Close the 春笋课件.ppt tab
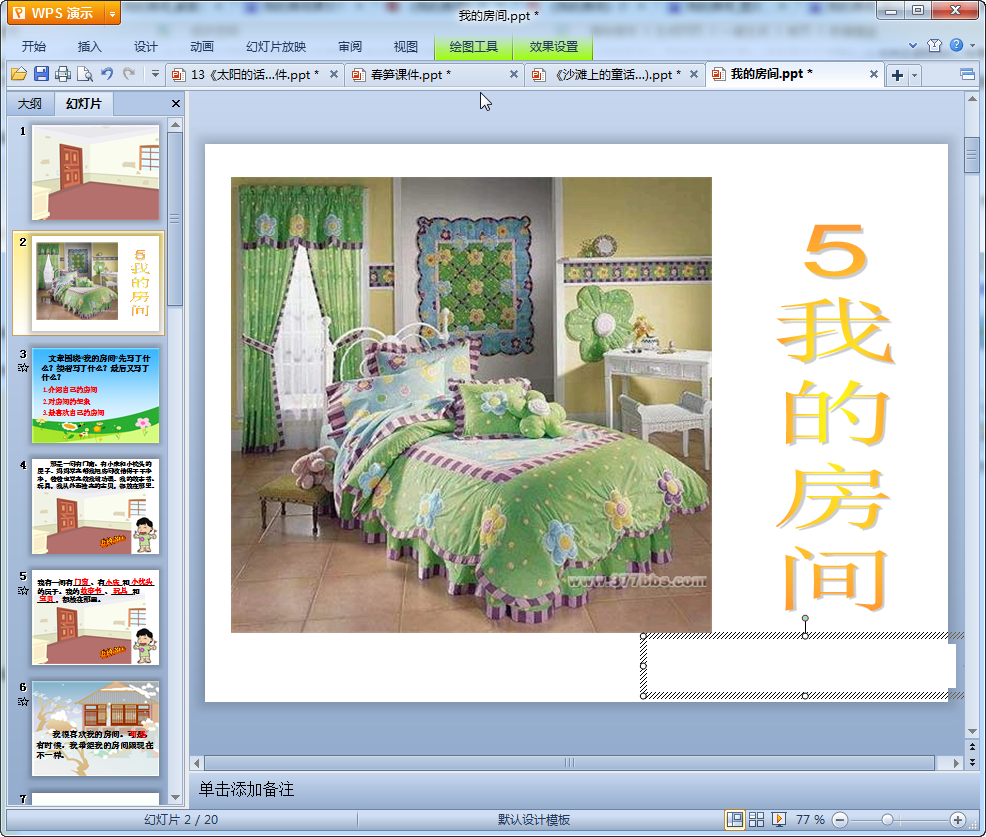This screenshot has width=986, height=837. coord(514,74)
